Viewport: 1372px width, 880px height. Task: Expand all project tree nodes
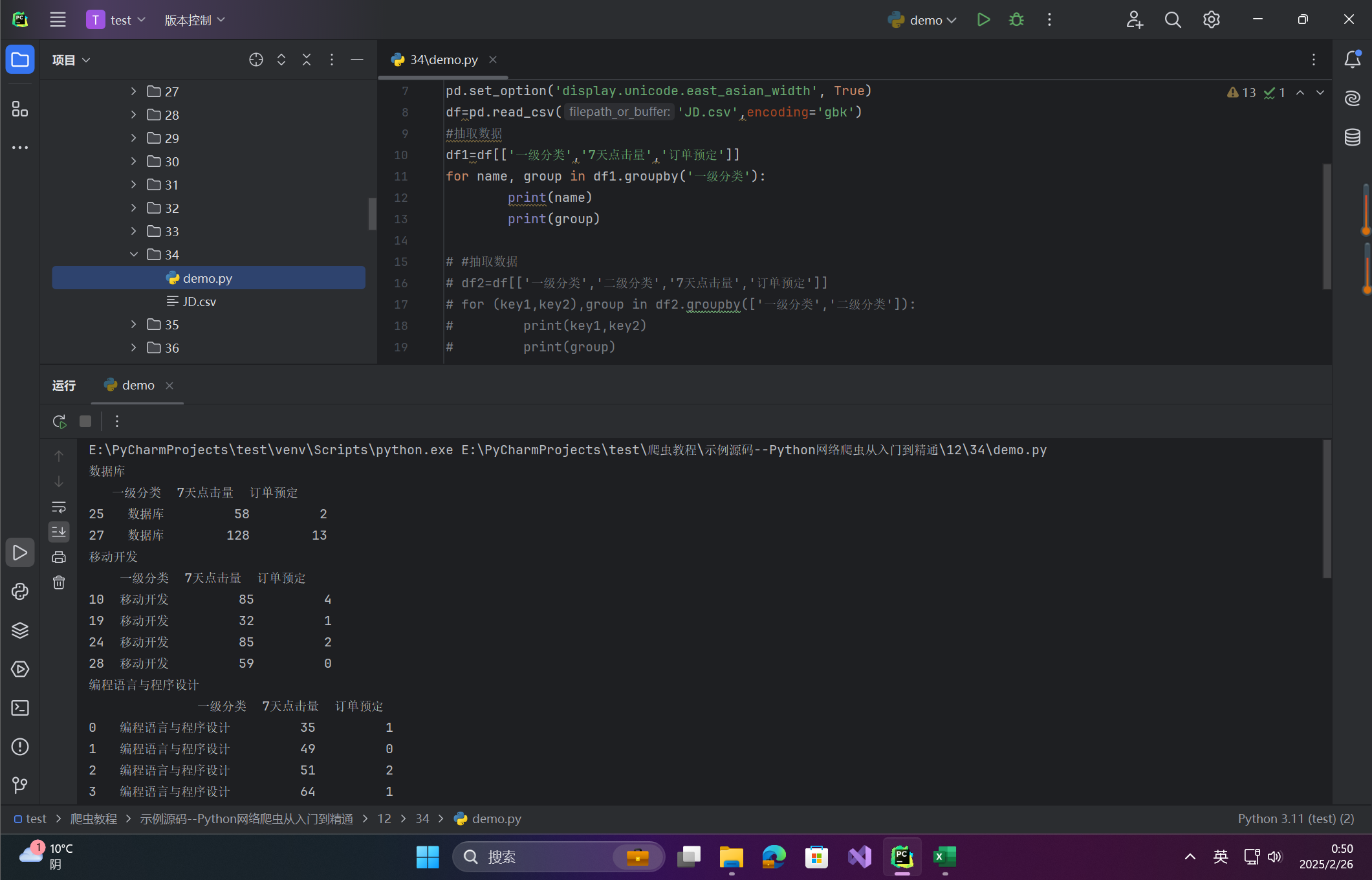click(x=281, y=60)
